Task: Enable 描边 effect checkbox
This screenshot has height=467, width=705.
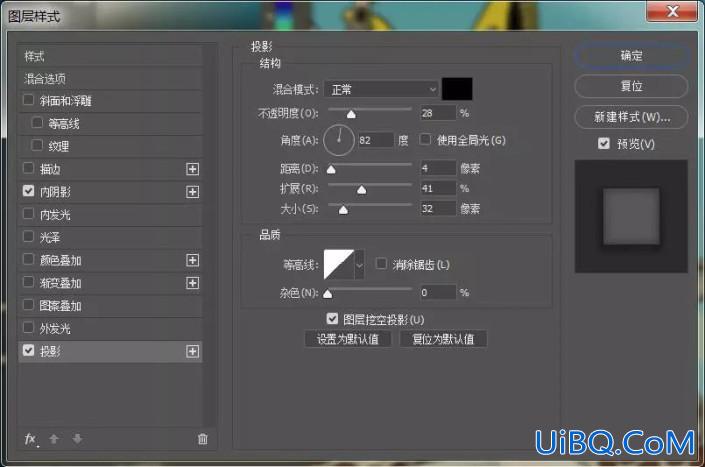Action: tap(28, 168)
